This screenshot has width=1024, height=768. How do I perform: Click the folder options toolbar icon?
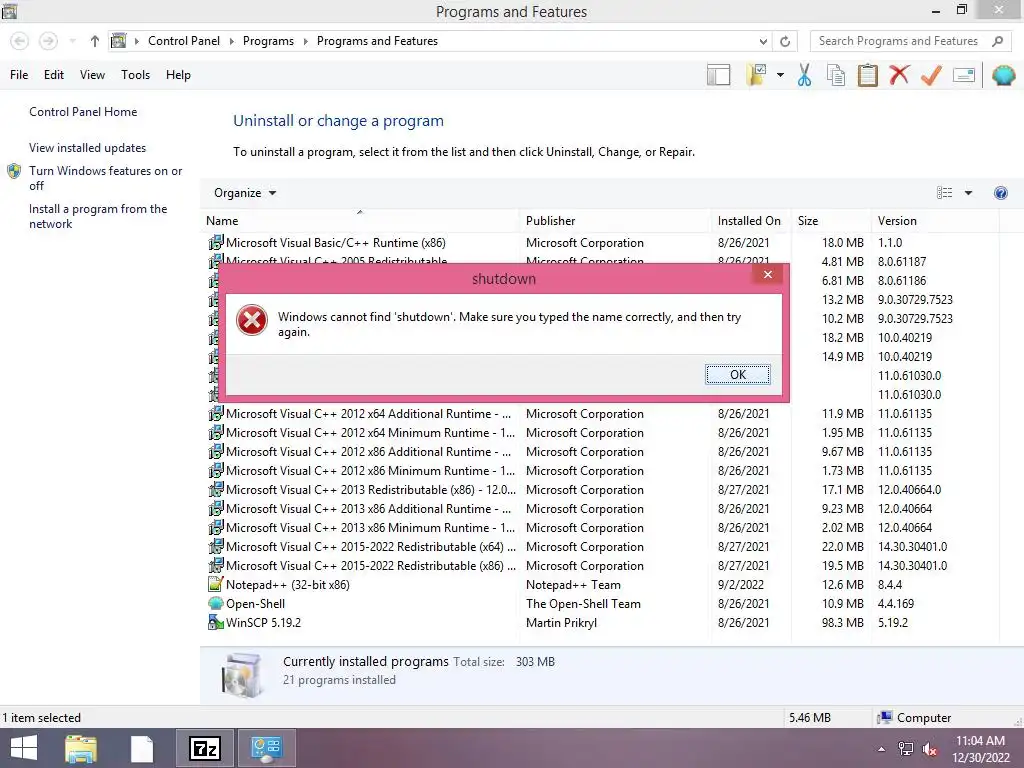tap(756, 75)
